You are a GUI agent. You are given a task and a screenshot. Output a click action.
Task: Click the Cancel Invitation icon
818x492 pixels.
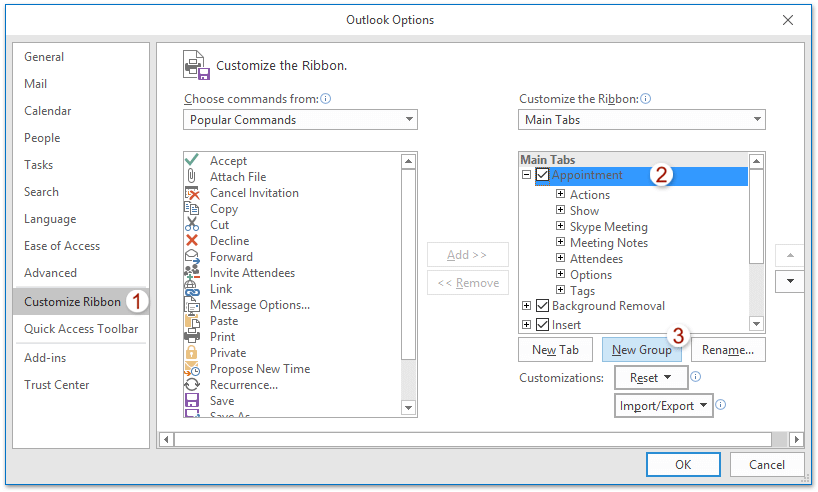(192, 193)
